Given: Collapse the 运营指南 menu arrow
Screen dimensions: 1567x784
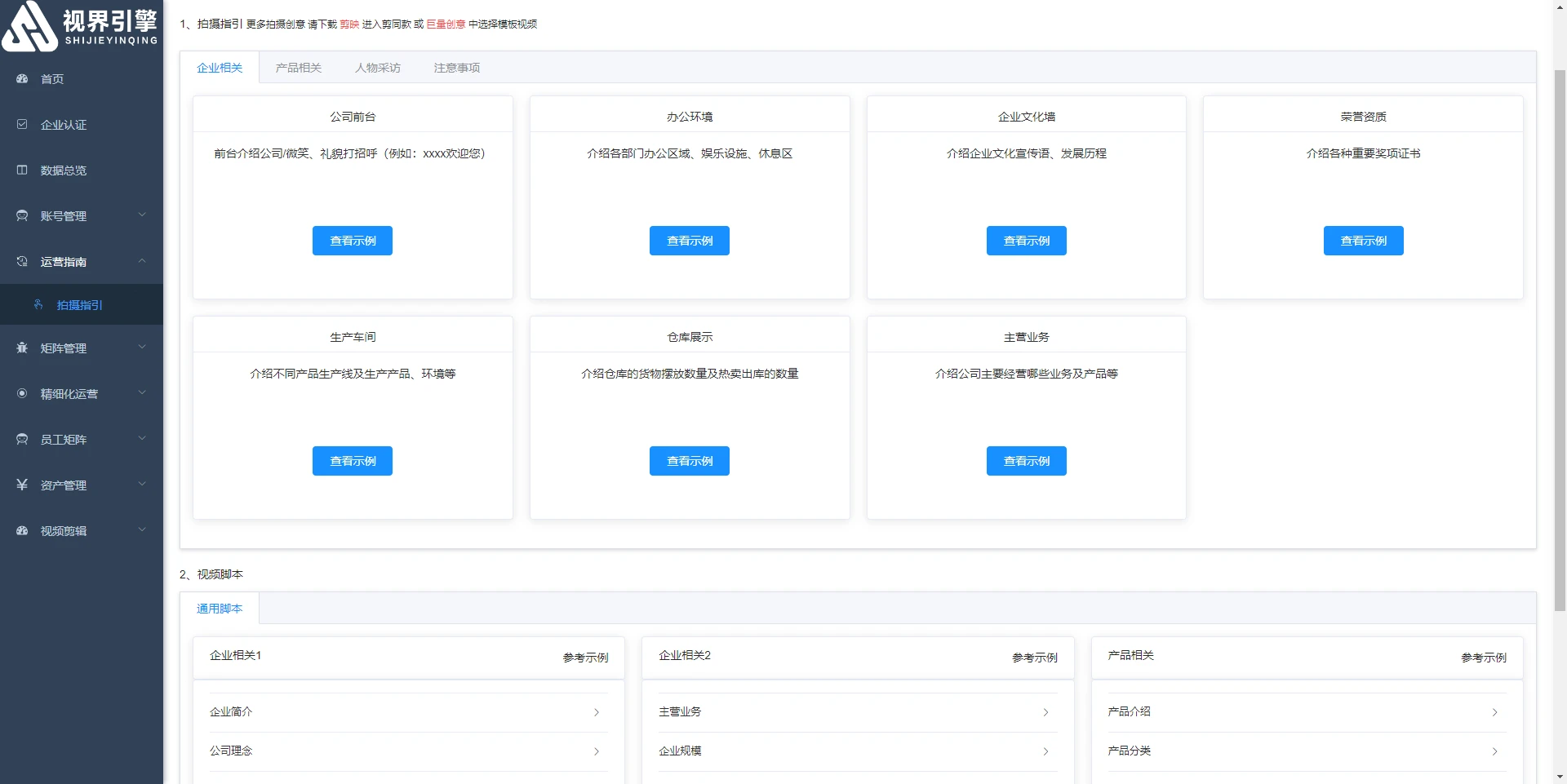Looking at the screenshot, I should point(142,261).
